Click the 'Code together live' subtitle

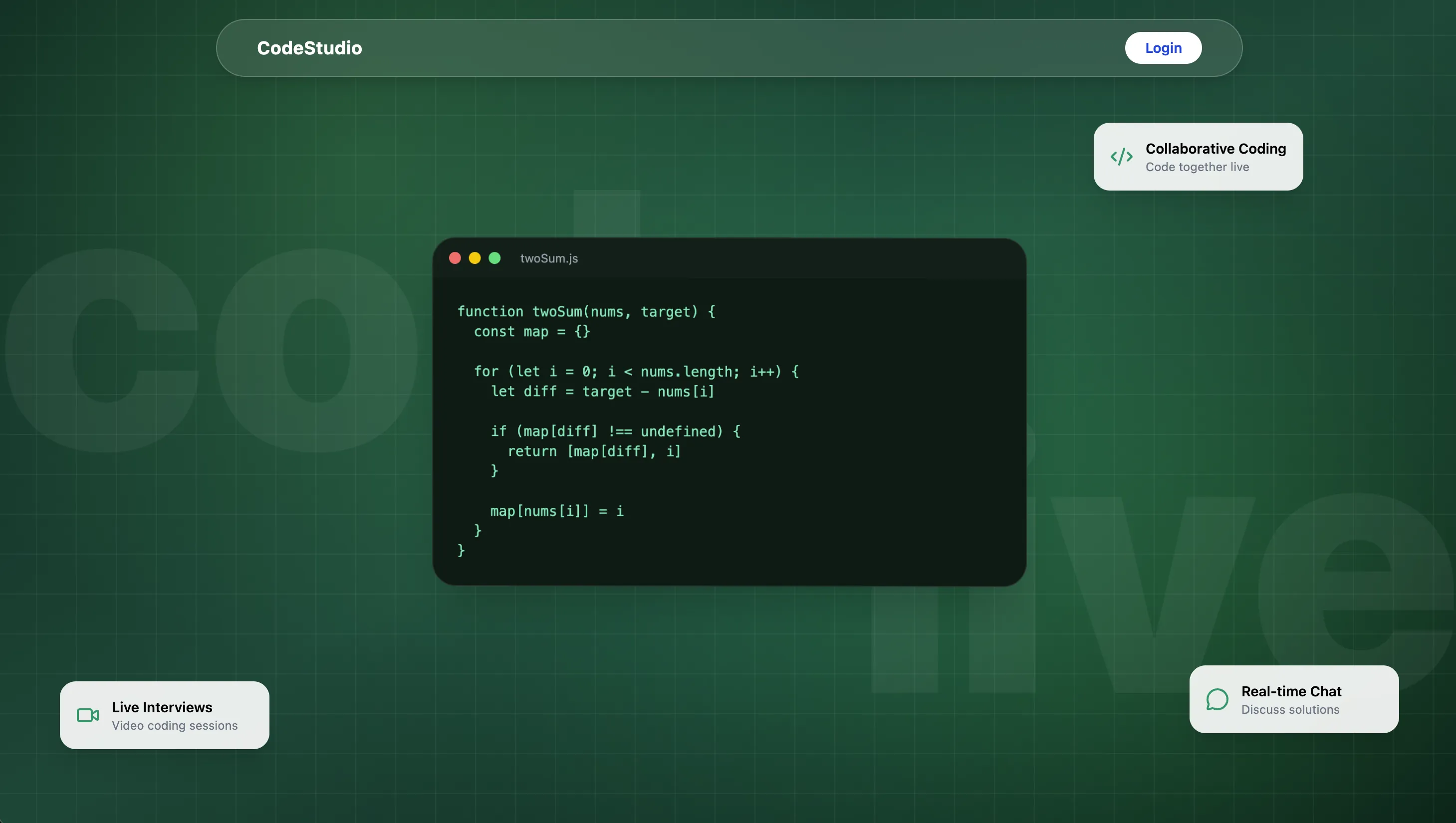(1197, 167)
